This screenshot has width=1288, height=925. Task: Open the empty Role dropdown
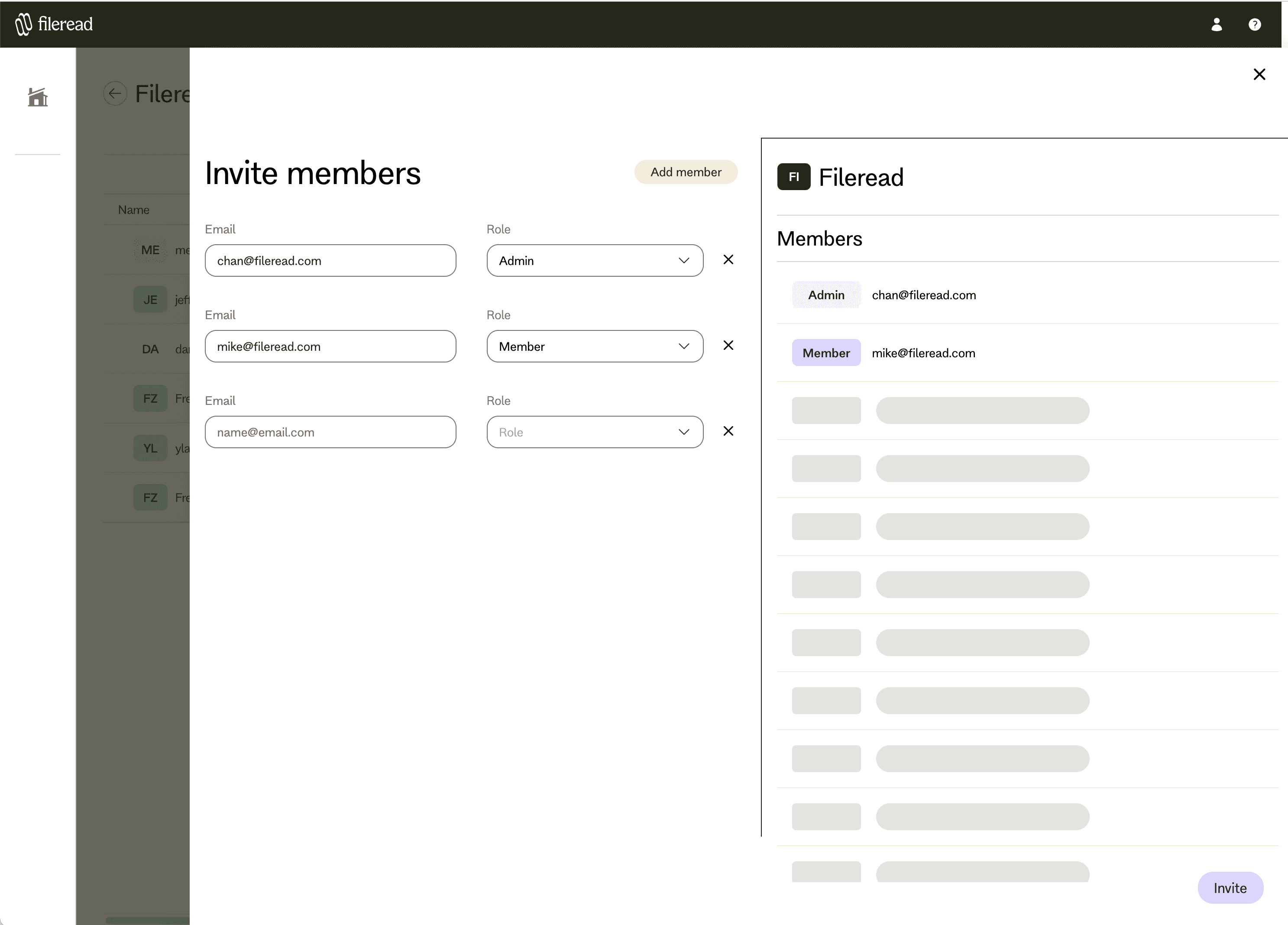(x=595, y=432)
